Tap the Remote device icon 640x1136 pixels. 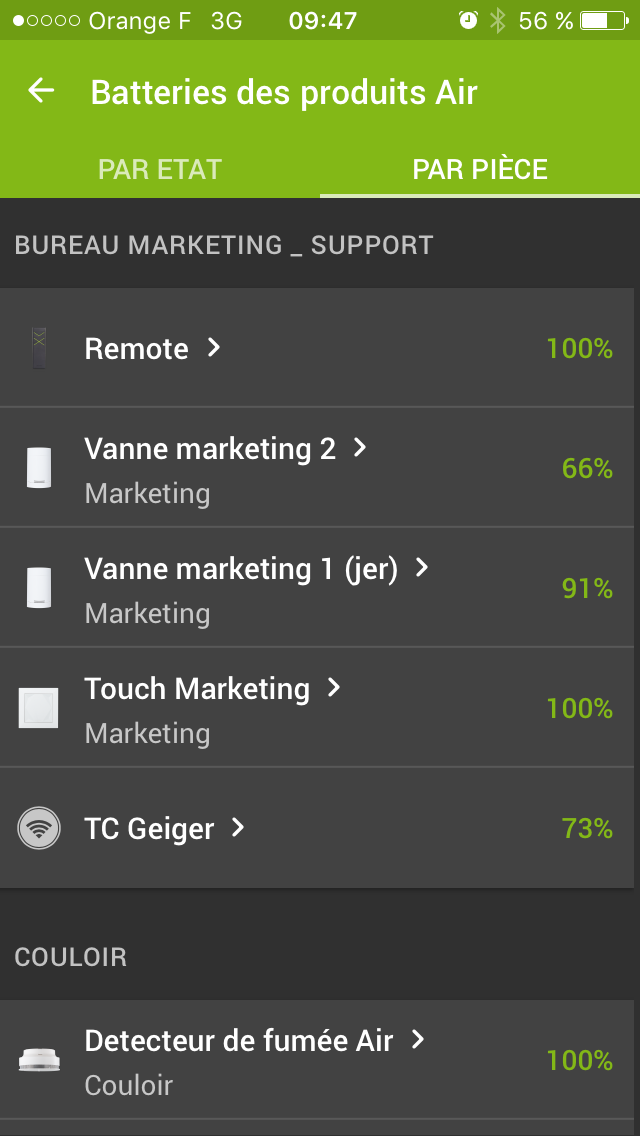(x=39, y=348)
